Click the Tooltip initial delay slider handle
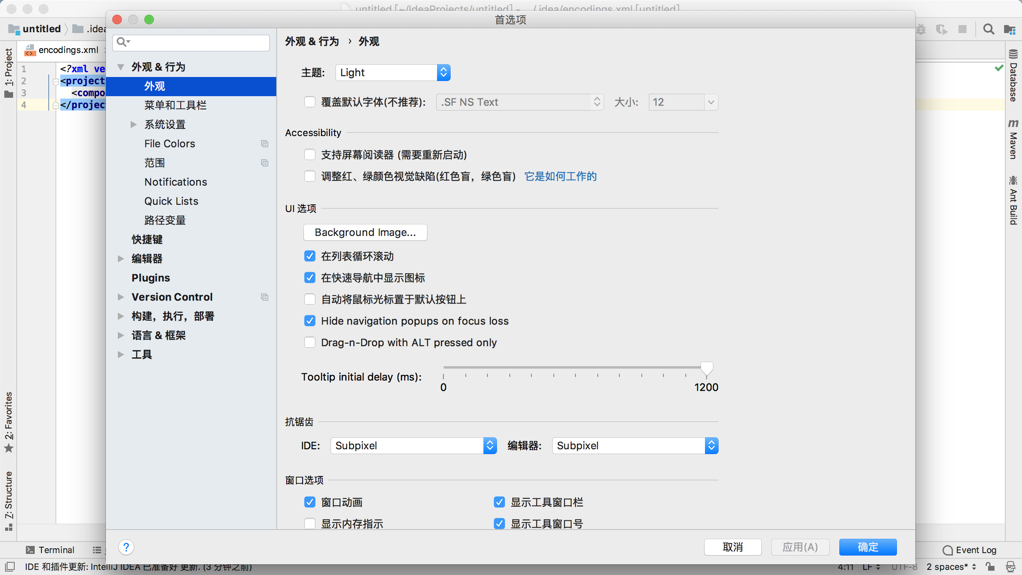This screenshot has width=1022, height=575. (x=707, y=369)
